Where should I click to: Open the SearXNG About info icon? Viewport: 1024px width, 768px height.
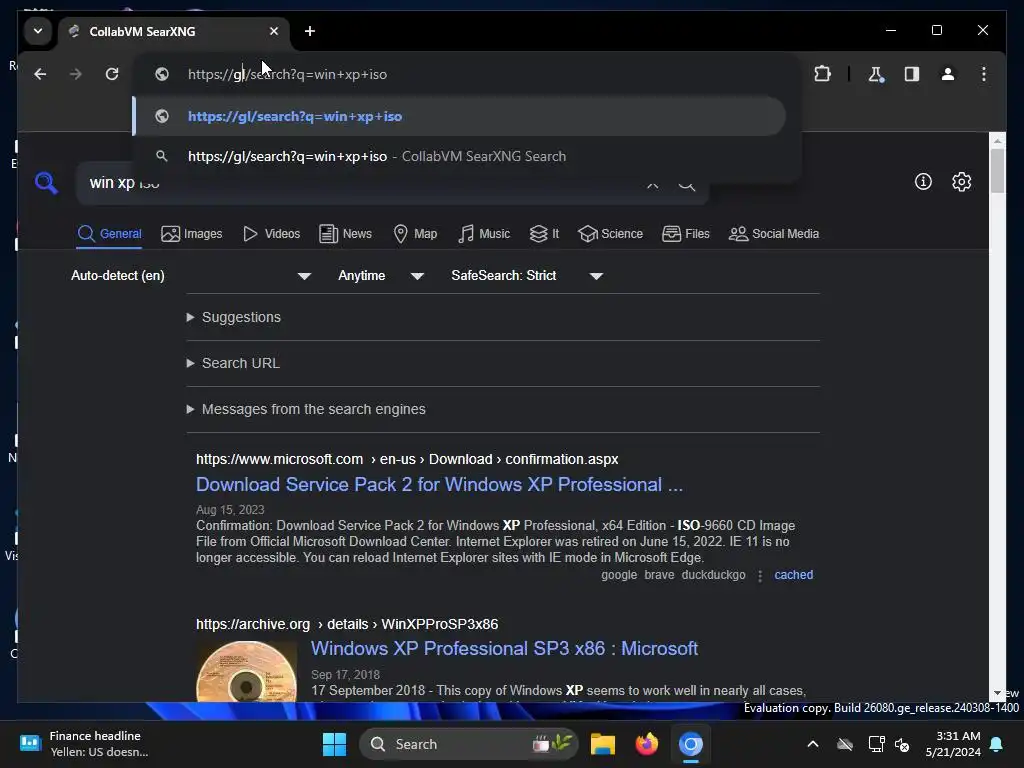click(x=923, y=182)
